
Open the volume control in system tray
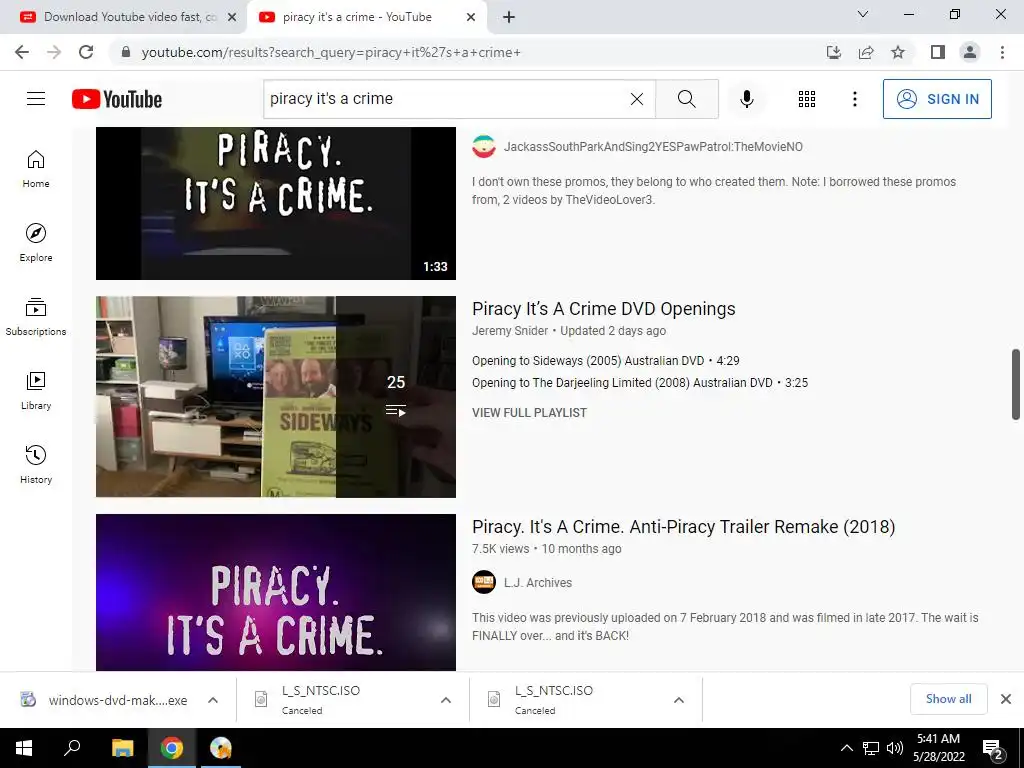tap(895, 748)
